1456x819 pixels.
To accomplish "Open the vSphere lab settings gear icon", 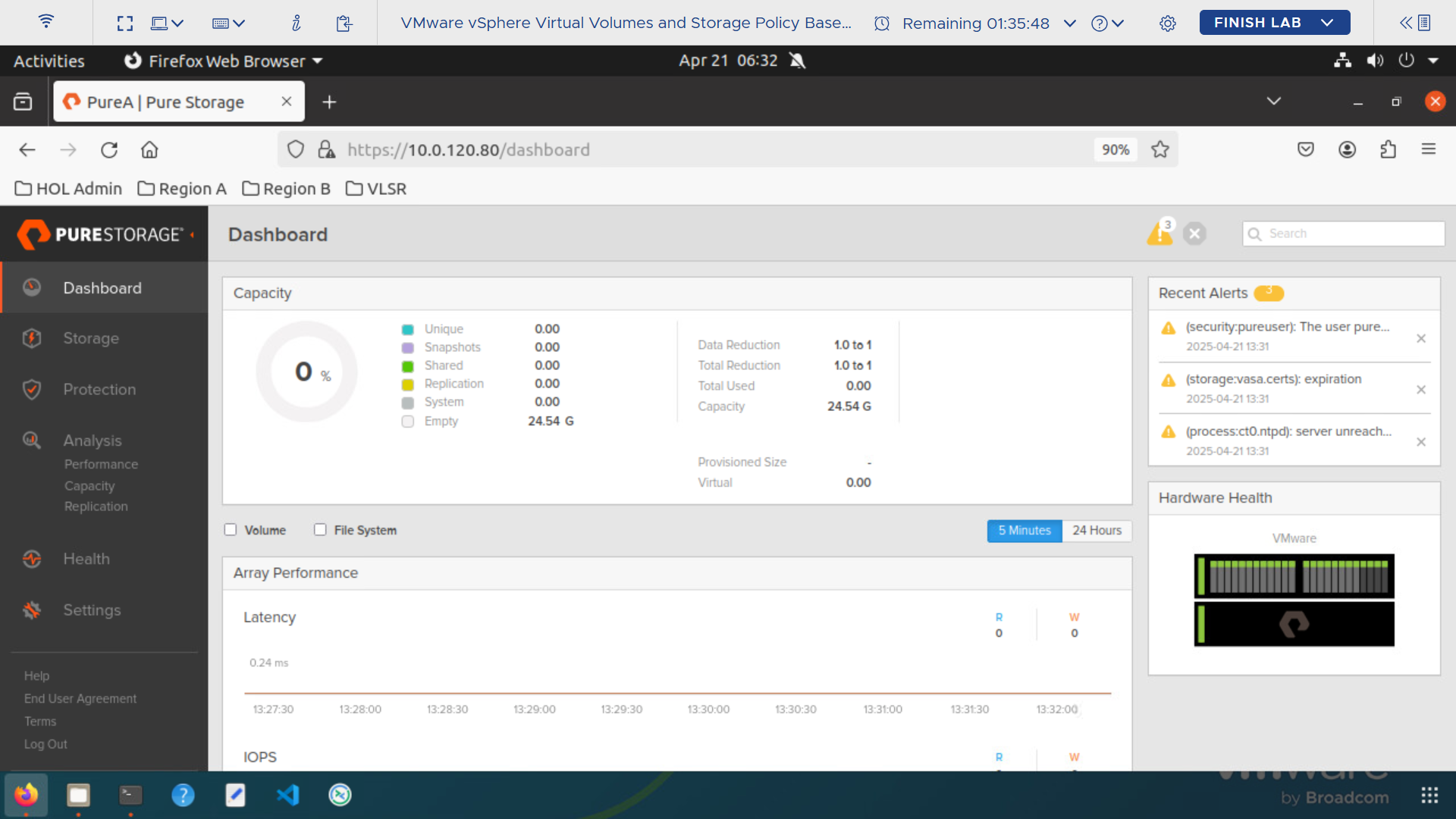I will [x=1167, y=23].
